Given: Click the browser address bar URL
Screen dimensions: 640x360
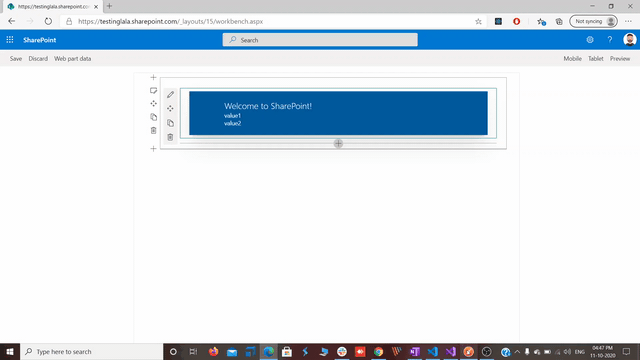Looking at the screenshot, I should pos(170,21).
